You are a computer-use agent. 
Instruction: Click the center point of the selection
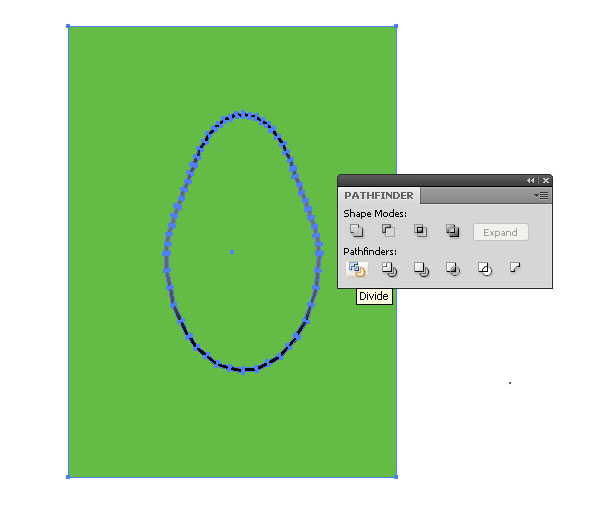tap(232, 252)
